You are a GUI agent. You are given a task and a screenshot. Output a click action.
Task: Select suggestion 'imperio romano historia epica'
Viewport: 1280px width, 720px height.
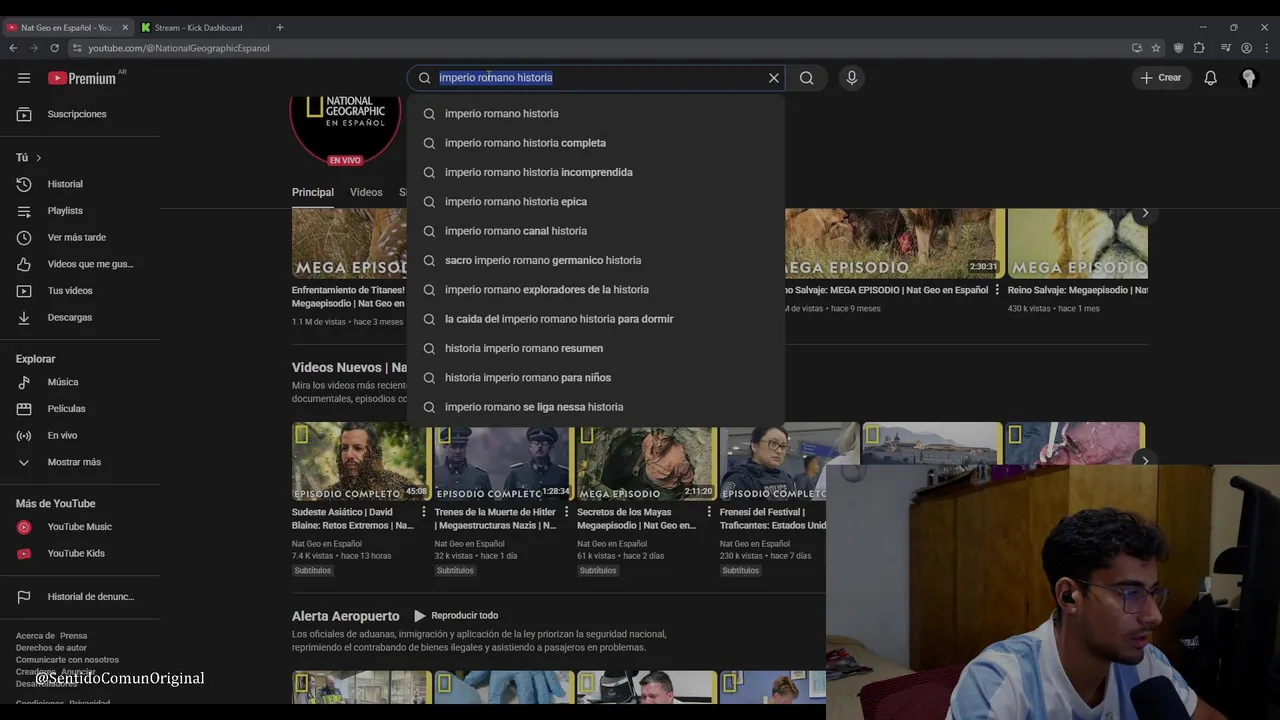(596, 201)
